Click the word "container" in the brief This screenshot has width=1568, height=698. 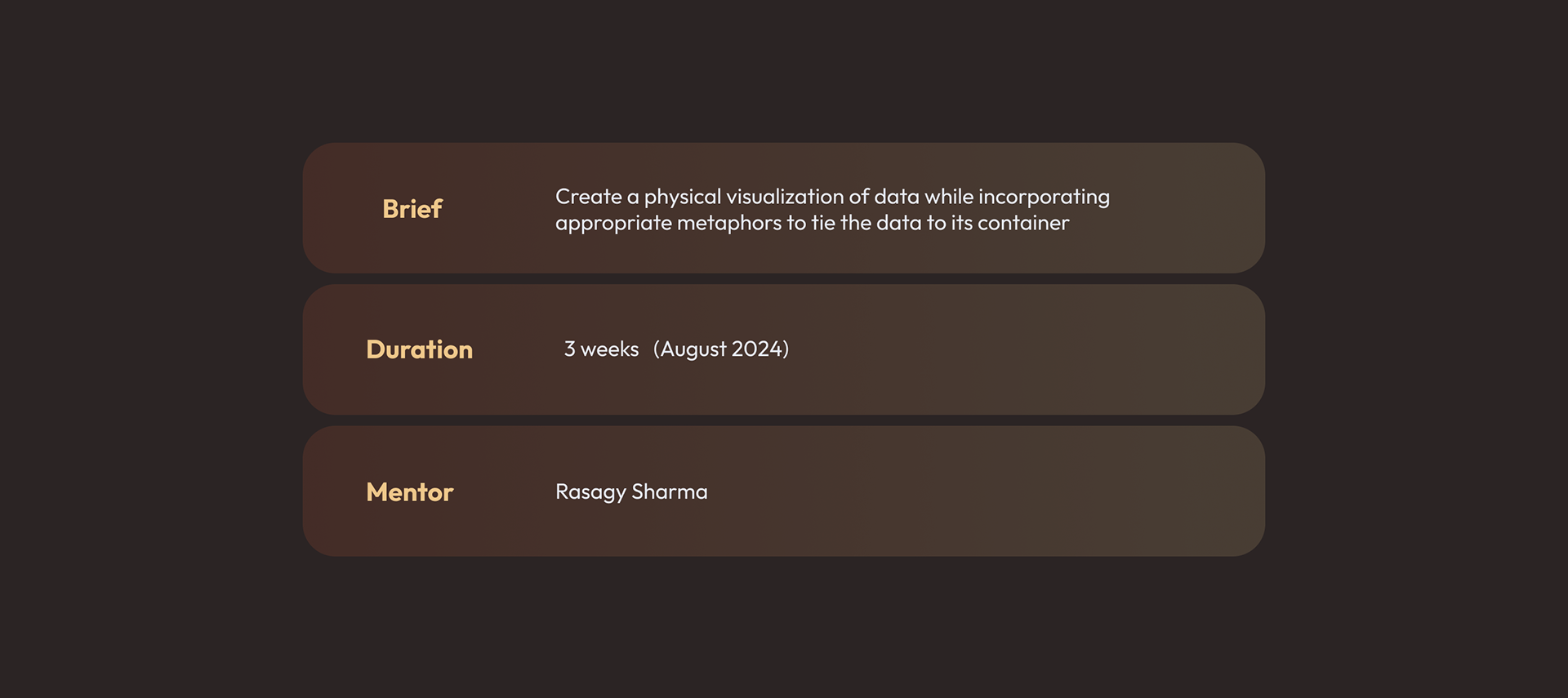click(1023, 223)
